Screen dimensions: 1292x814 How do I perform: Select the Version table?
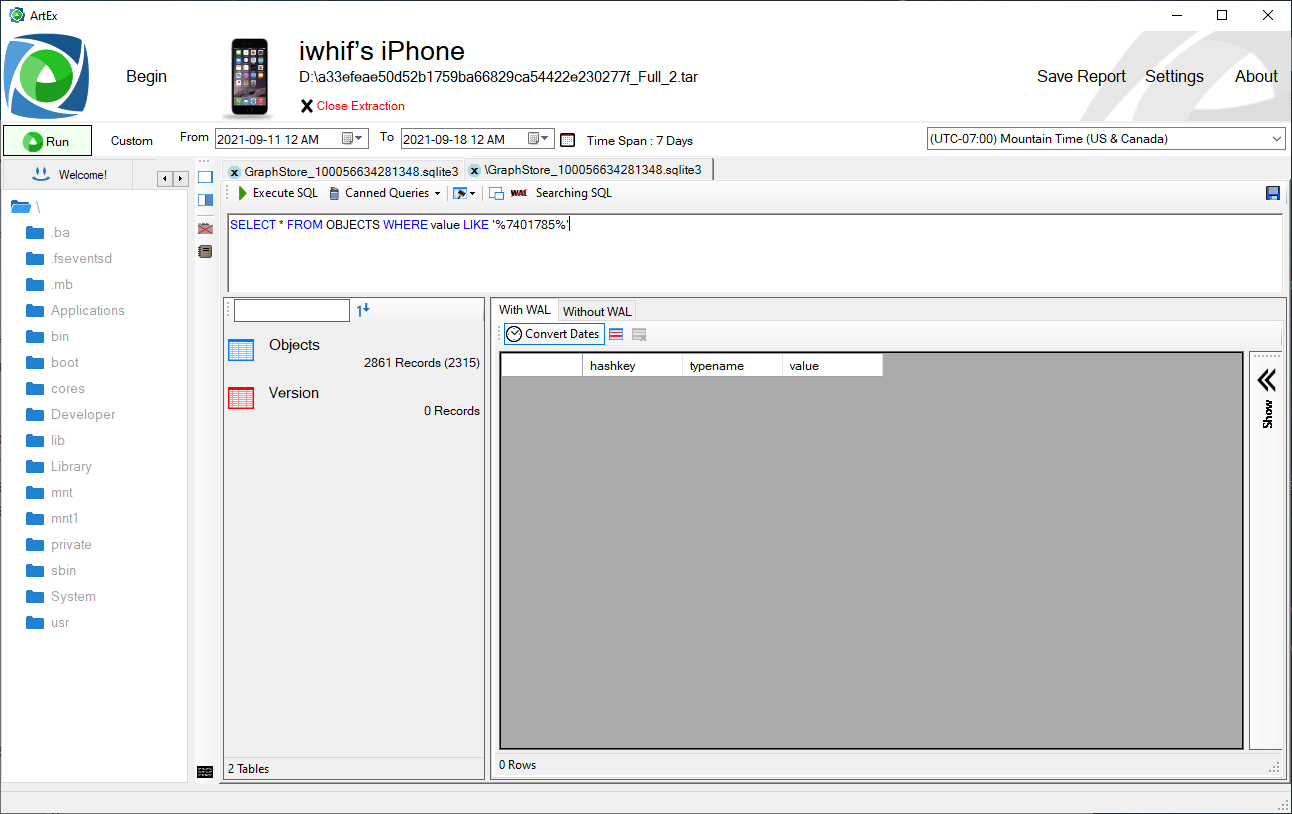(354, 401)
